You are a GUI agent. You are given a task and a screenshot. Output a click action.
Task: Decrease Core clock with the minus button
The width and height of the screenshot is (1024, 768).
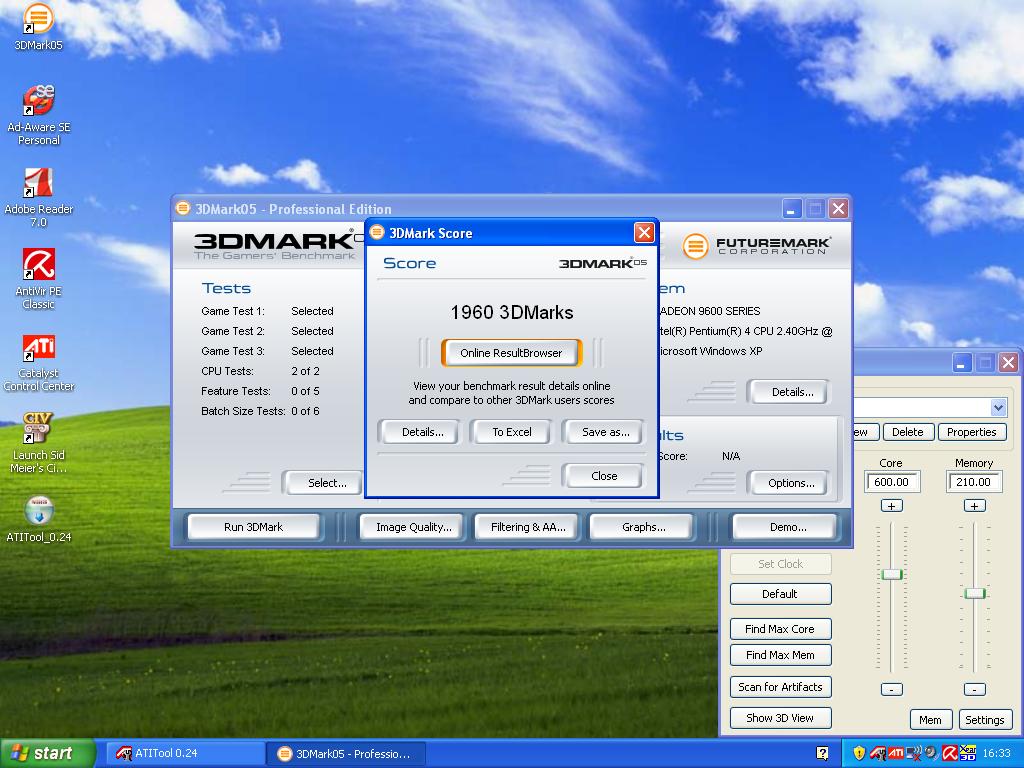[x=891, y=689]
